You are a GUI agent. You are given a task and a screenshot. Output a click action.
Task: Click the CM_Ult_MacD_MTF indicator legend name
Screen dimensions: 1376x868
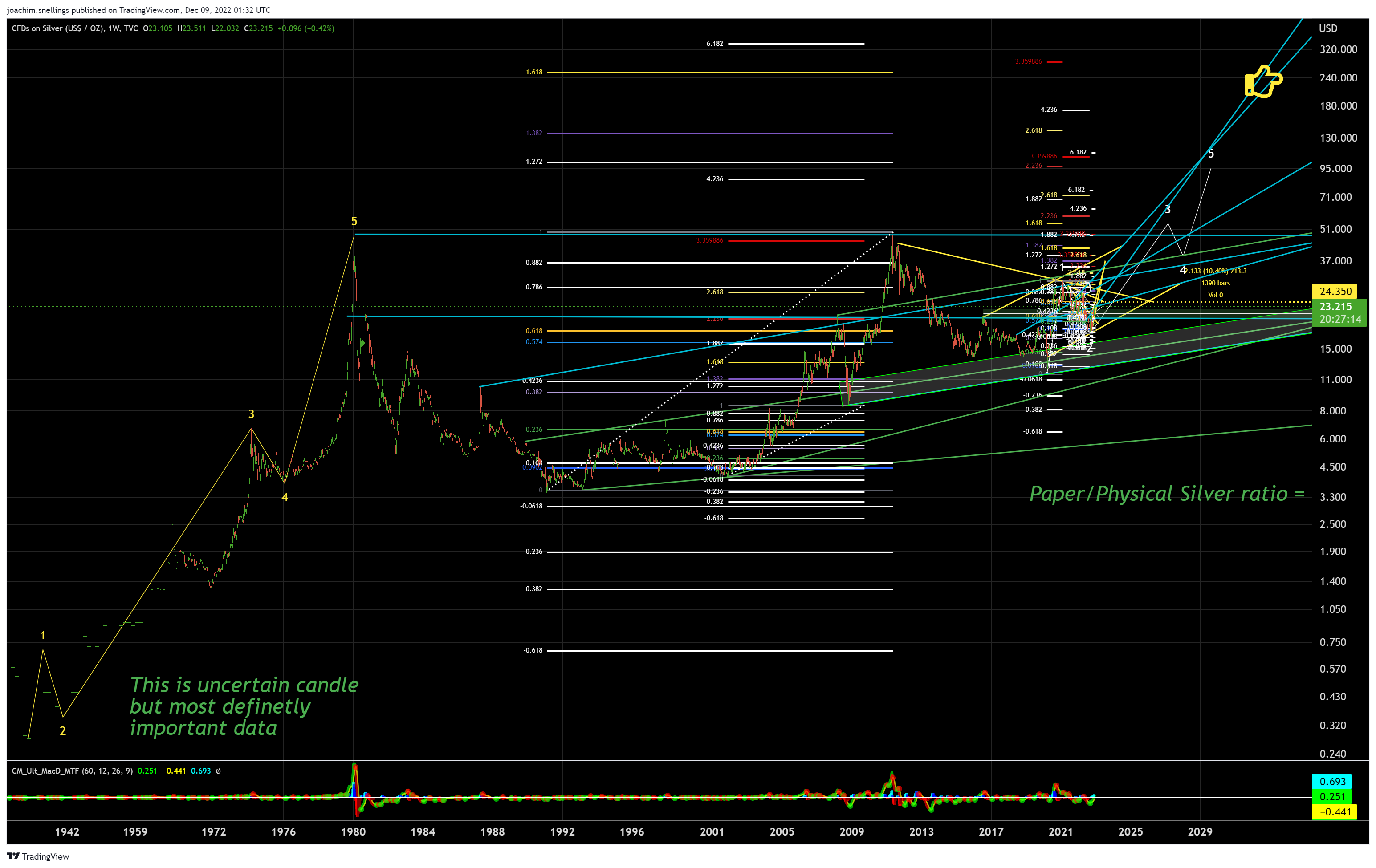point(73,771)
